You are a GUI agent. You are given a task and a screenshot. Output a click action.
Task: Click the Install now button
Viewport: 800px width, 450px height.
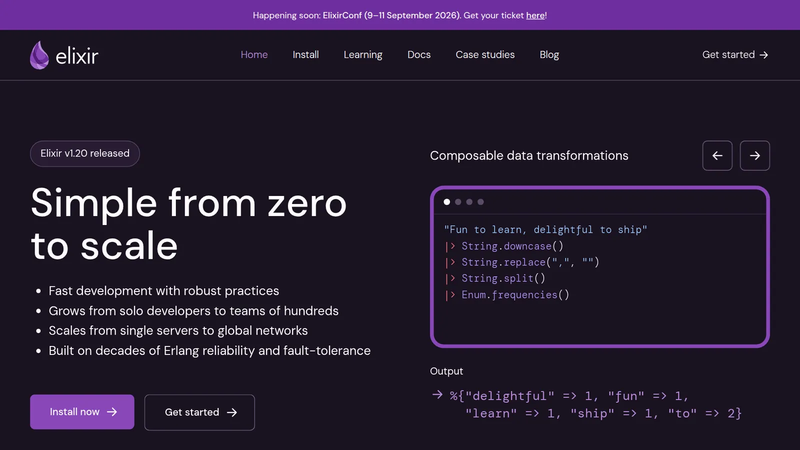[82, 412]
